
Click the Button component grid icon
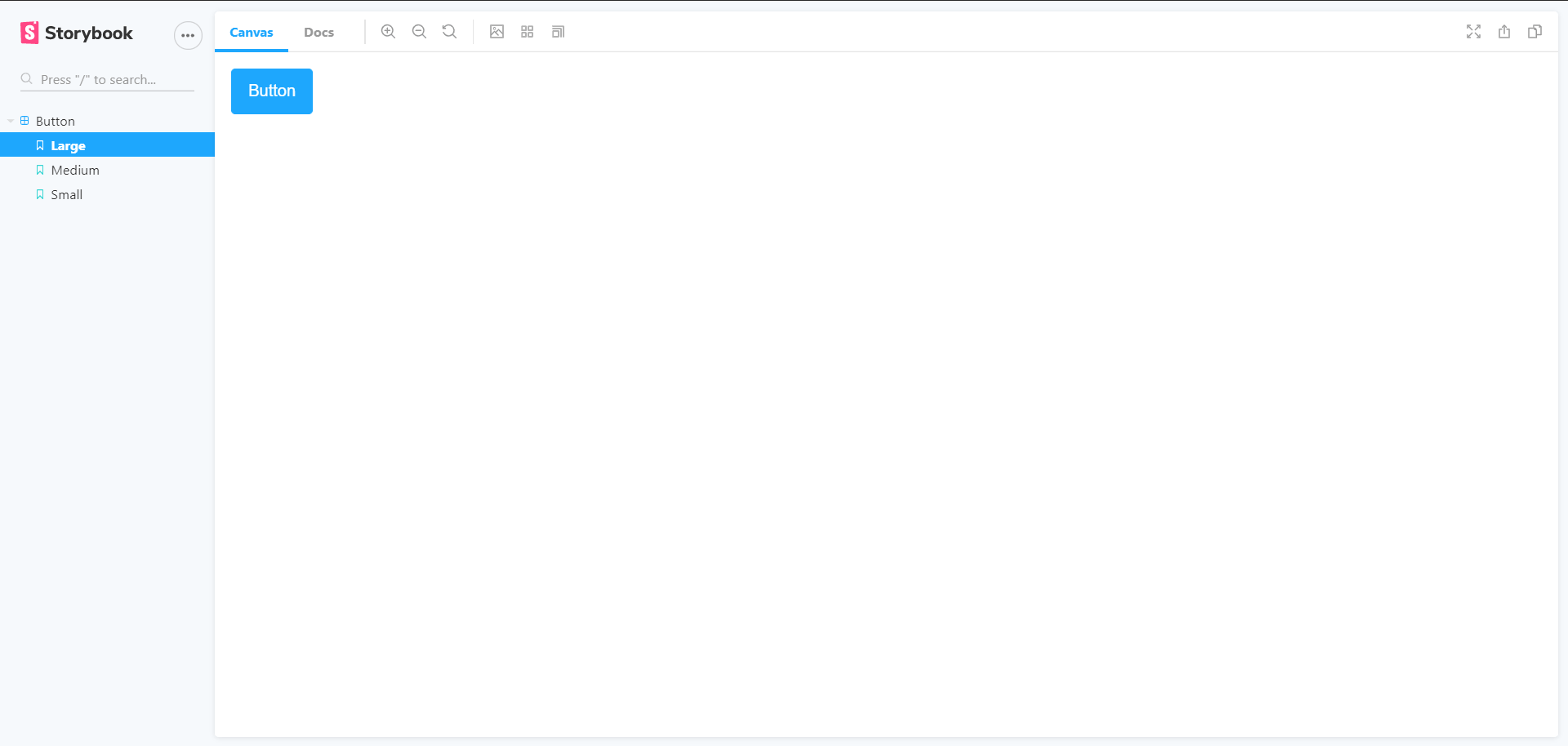[24, 121]
